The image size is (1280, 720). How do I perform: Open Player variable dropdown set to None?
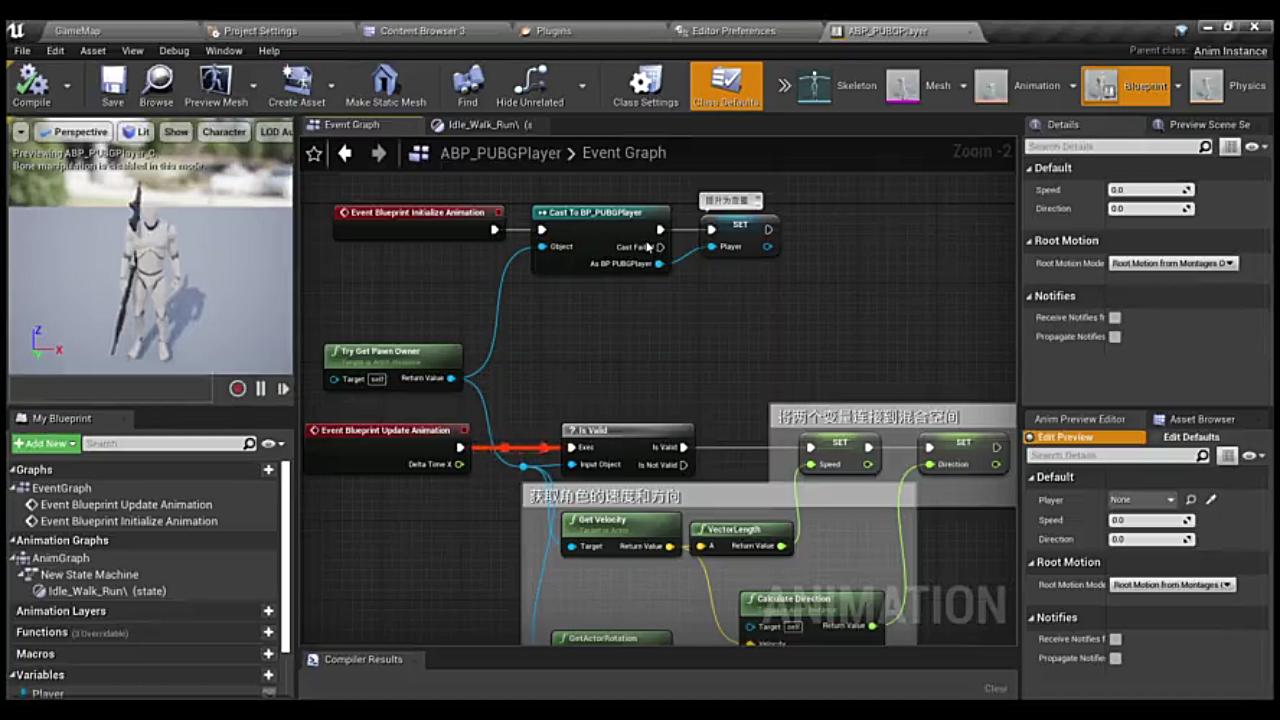click(x=1142, y=499)
